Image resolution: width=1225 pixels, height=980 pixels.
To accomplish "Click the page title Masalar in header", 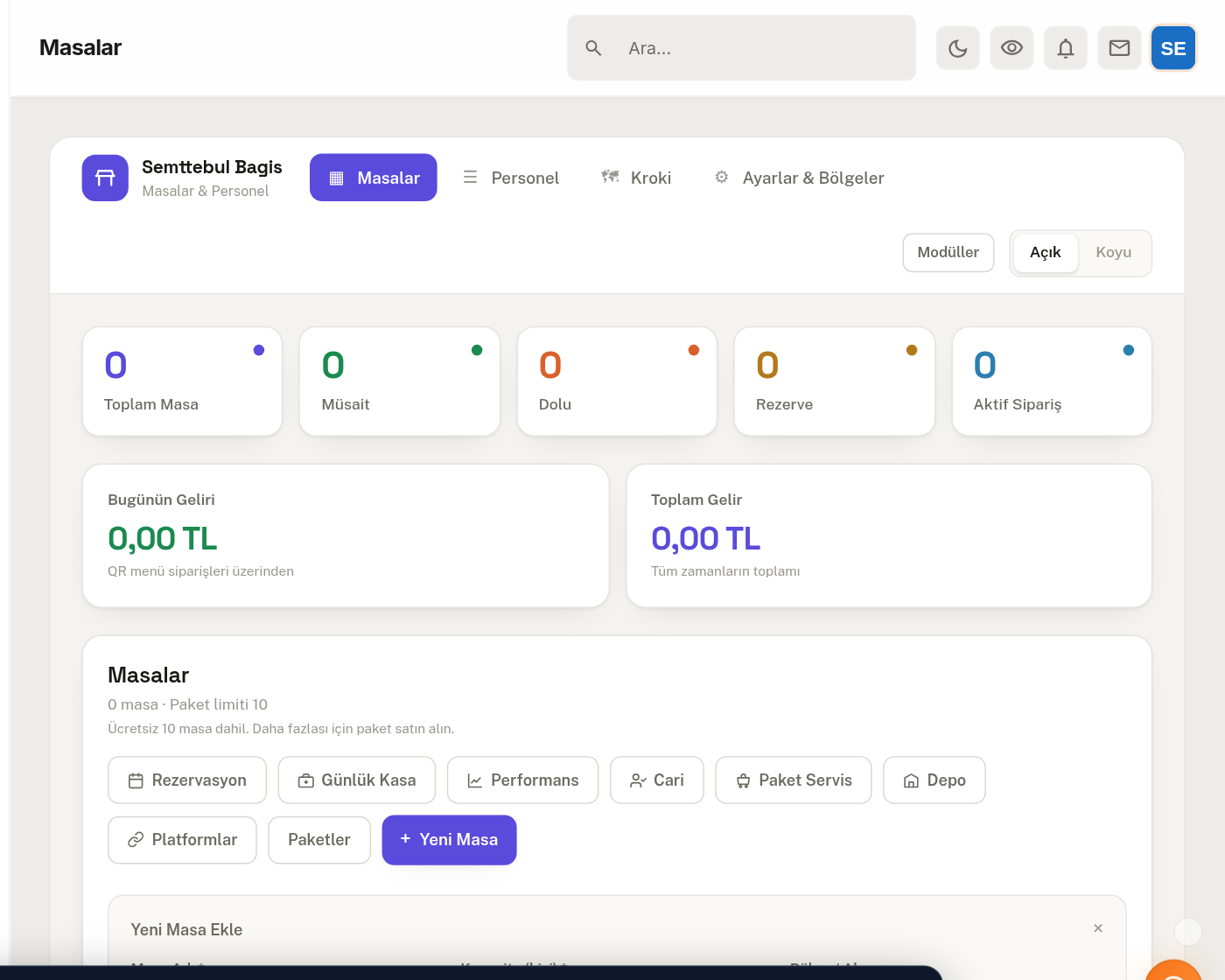I will click(80, 48).
